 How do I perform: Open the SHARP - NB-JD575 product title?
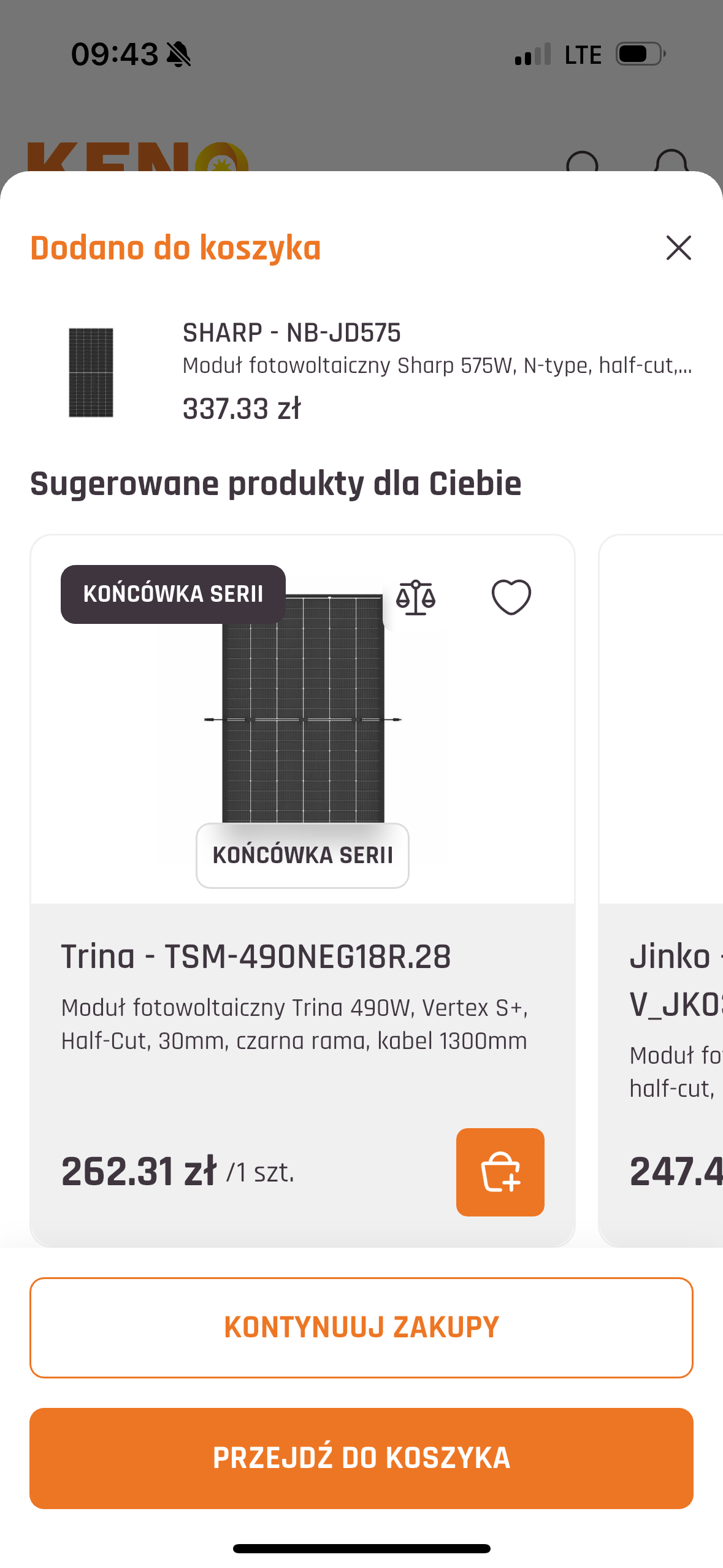point(291,332)
